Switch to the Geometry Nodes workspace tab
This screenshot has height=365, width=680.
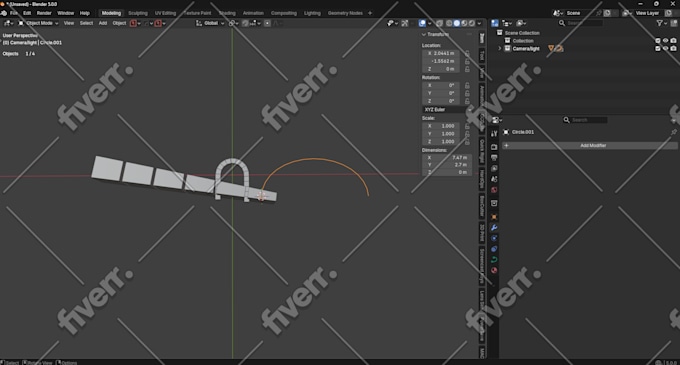point(345,13)
